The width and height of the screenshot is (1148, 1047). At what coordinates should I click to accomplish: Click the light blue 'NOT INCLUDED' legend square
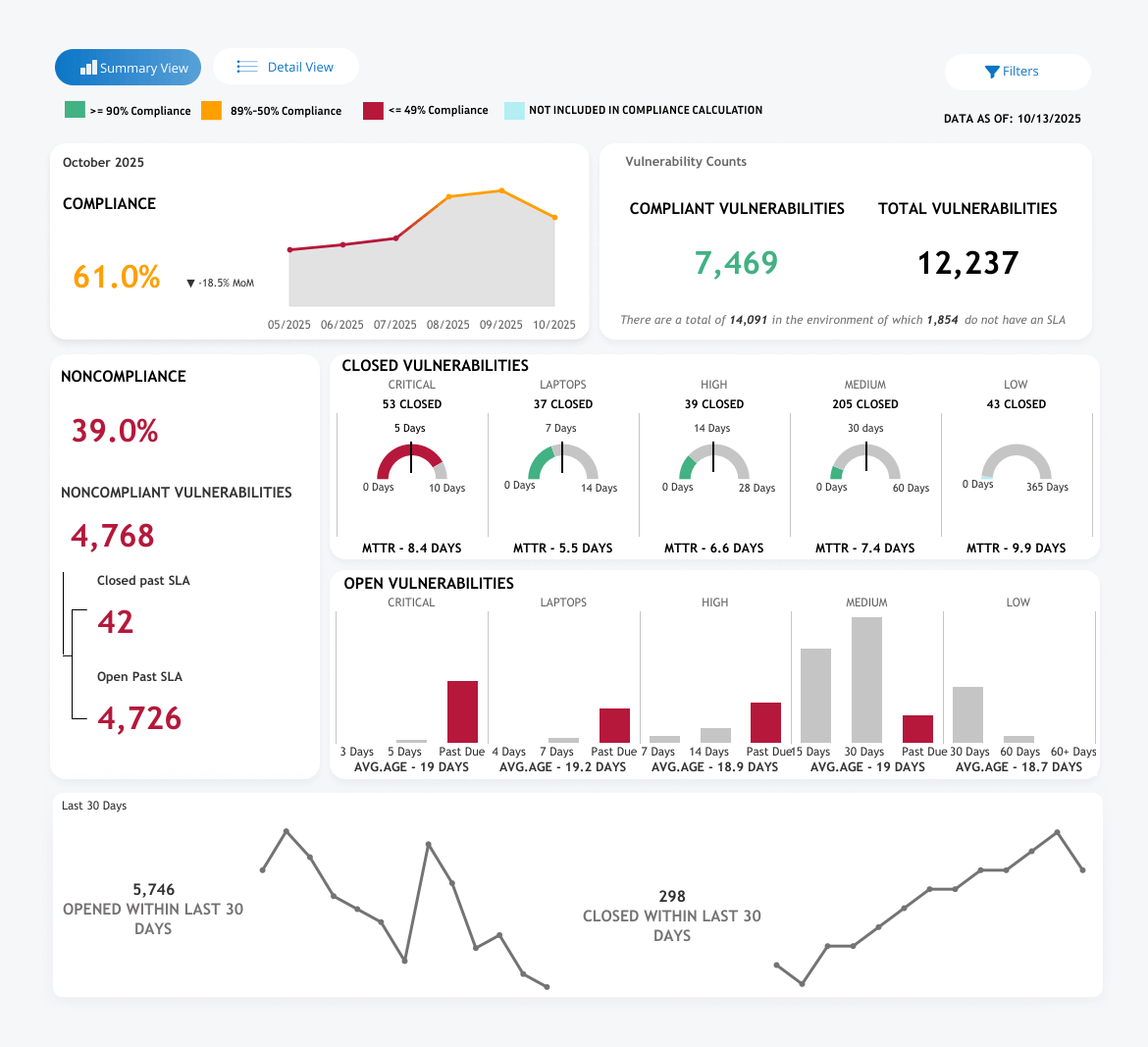click(513, 110)
